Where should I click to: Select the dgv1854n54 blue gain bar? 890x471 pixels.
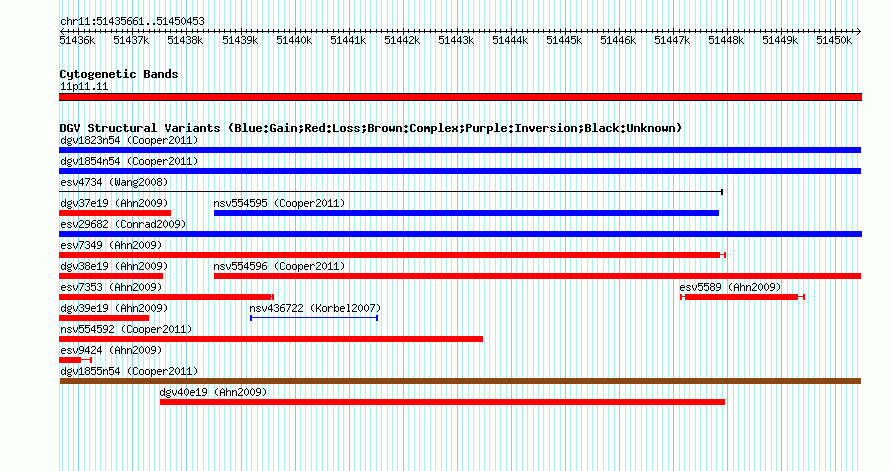(460, 171)
